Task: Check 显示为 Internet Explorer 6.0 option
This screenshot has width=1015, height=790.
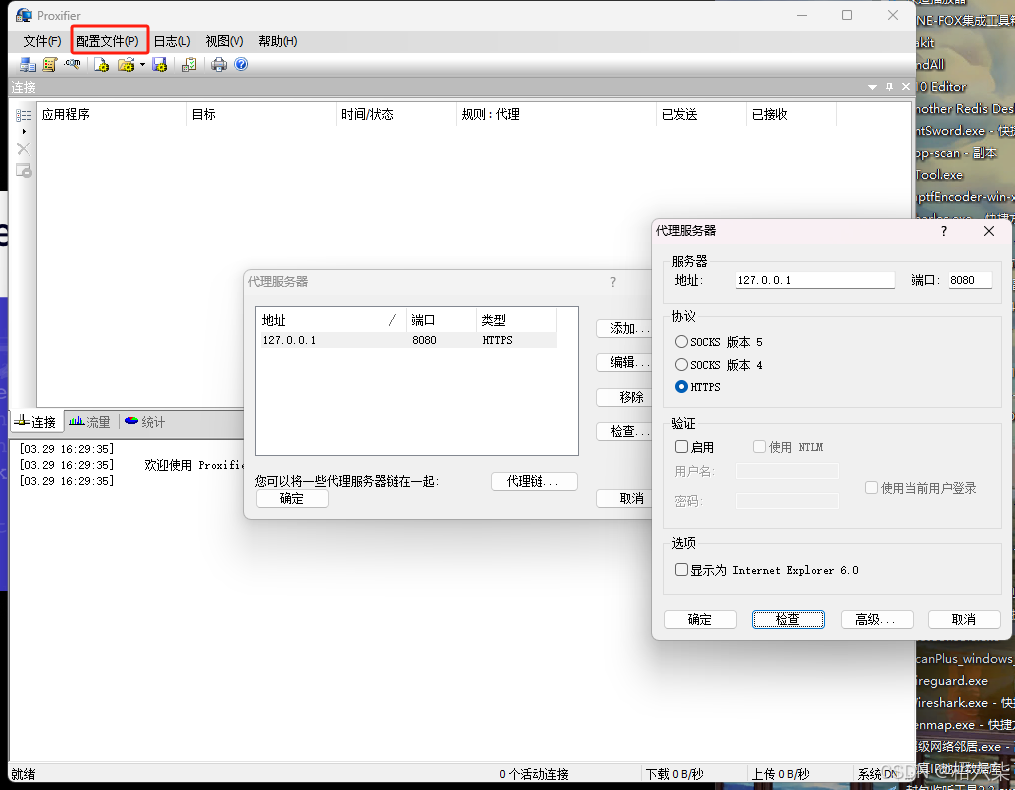Action: [681, 569]
